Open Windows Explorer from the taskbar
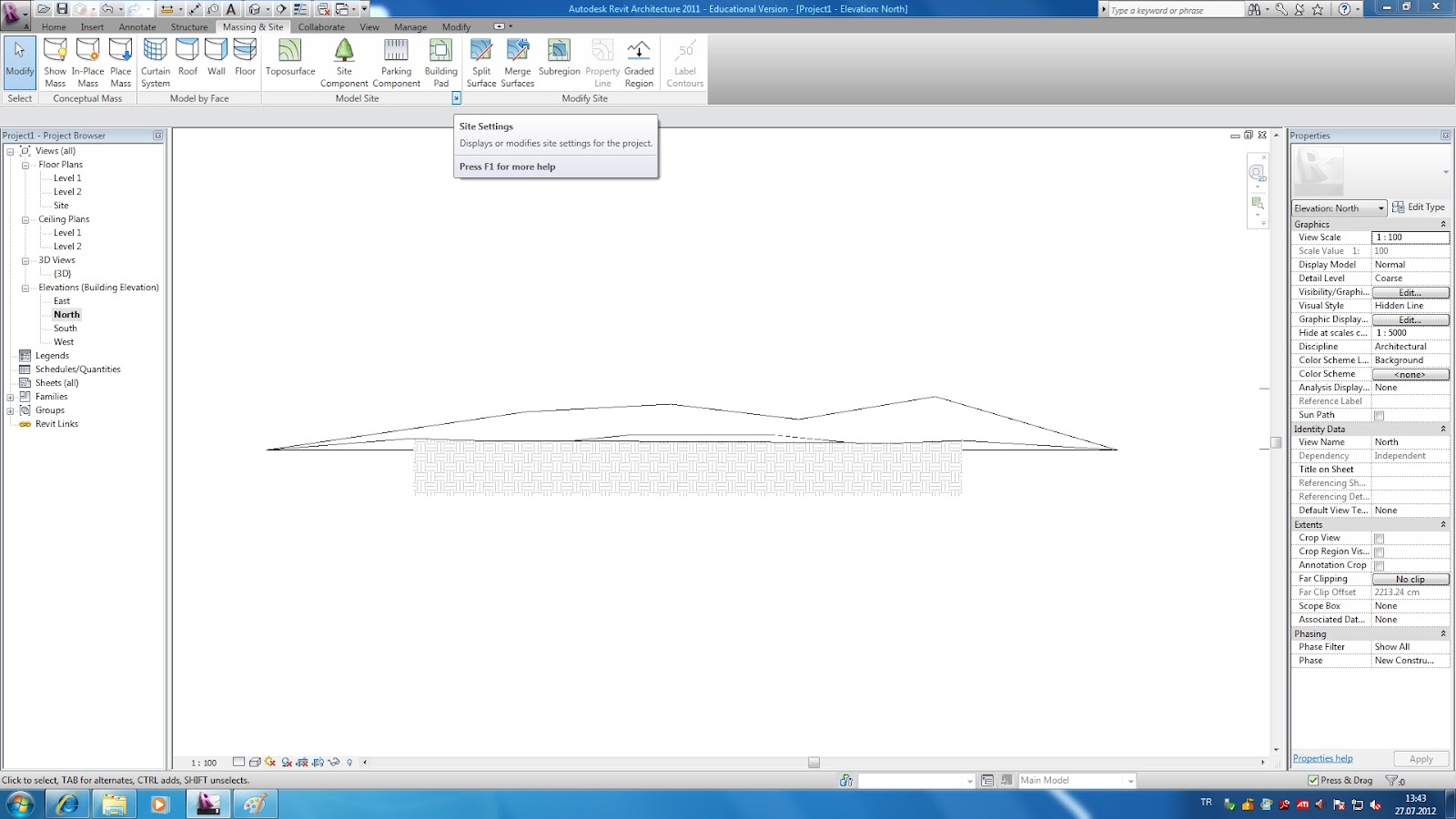 click(x=114, y=804)
